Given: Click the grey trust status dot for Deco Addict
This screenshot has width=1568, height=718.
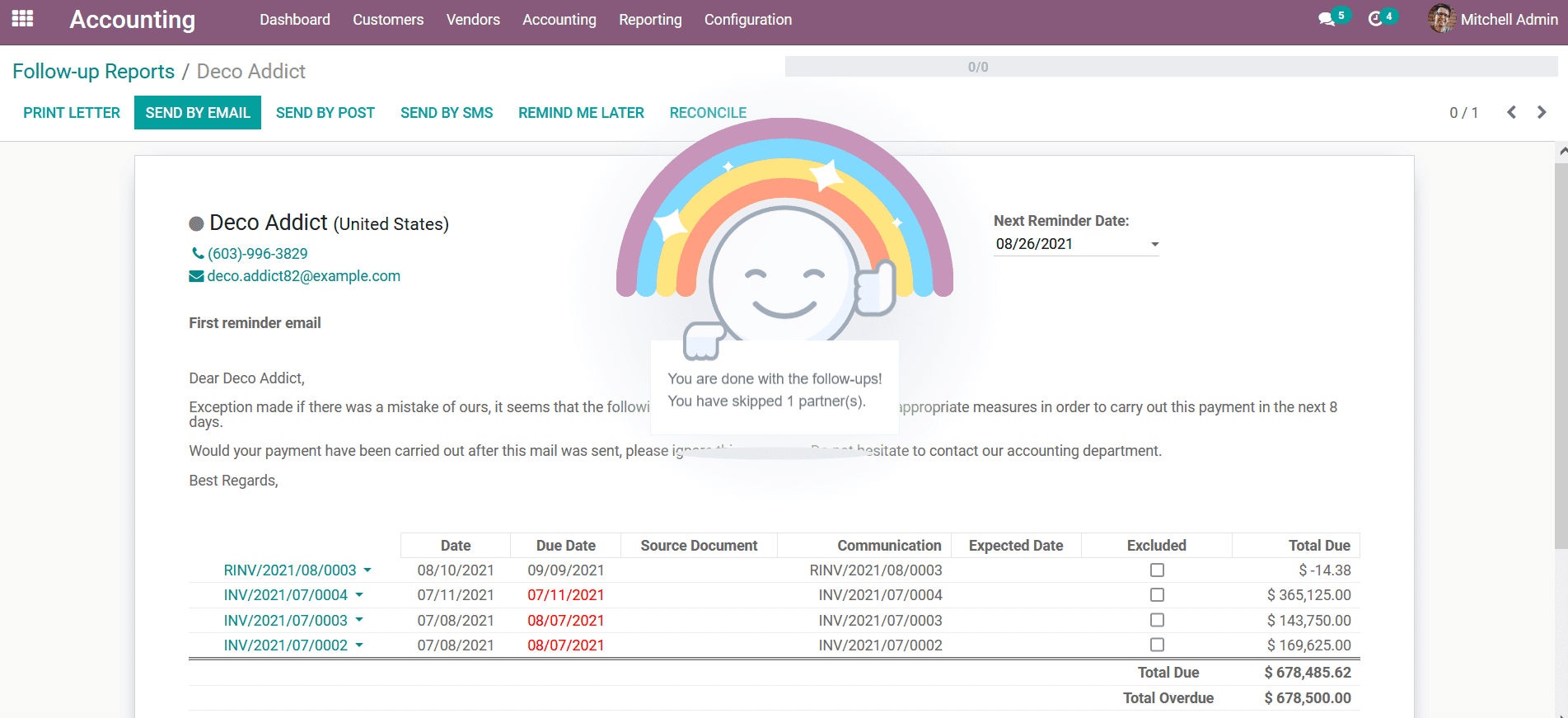Looking at the screenshot, I should pos(196,223).
